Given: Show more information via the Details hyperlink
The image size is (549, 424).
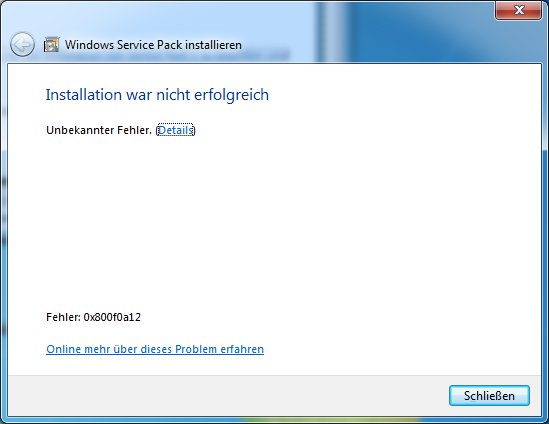Looking at the screenshot, I should (175, 130).
